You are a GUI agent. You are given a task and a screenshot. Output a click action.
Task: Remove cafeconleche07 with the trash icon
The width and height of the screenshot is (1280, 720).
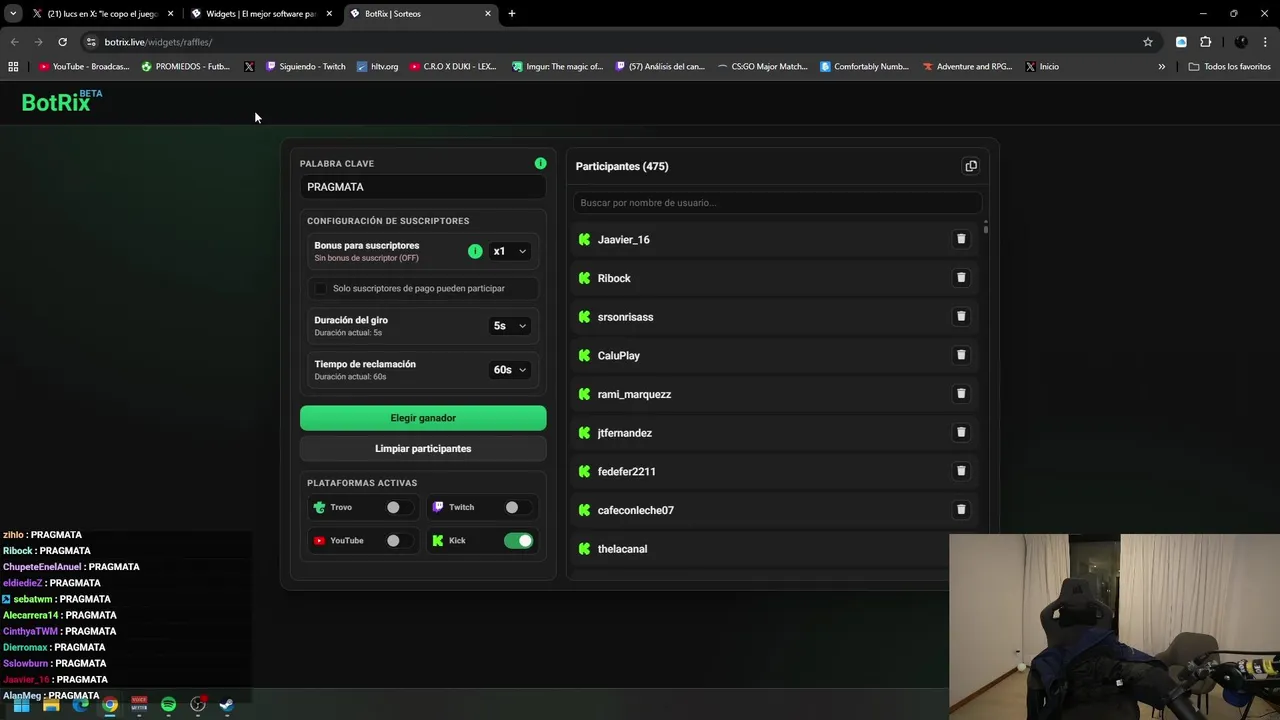click(x=961, y=509)
